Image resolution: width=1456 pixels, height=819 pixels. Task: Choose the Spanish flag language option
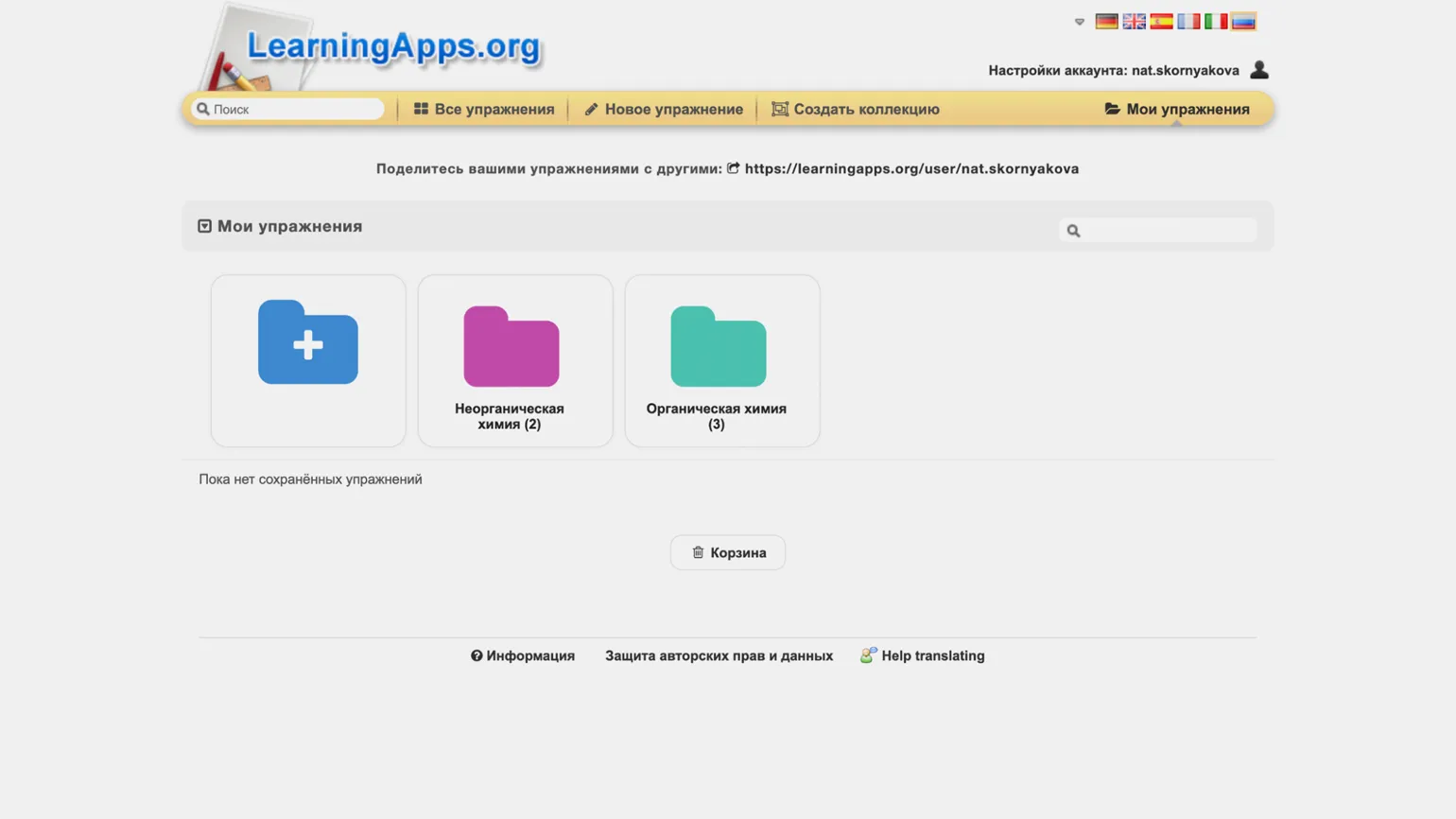coord(1161,22)
